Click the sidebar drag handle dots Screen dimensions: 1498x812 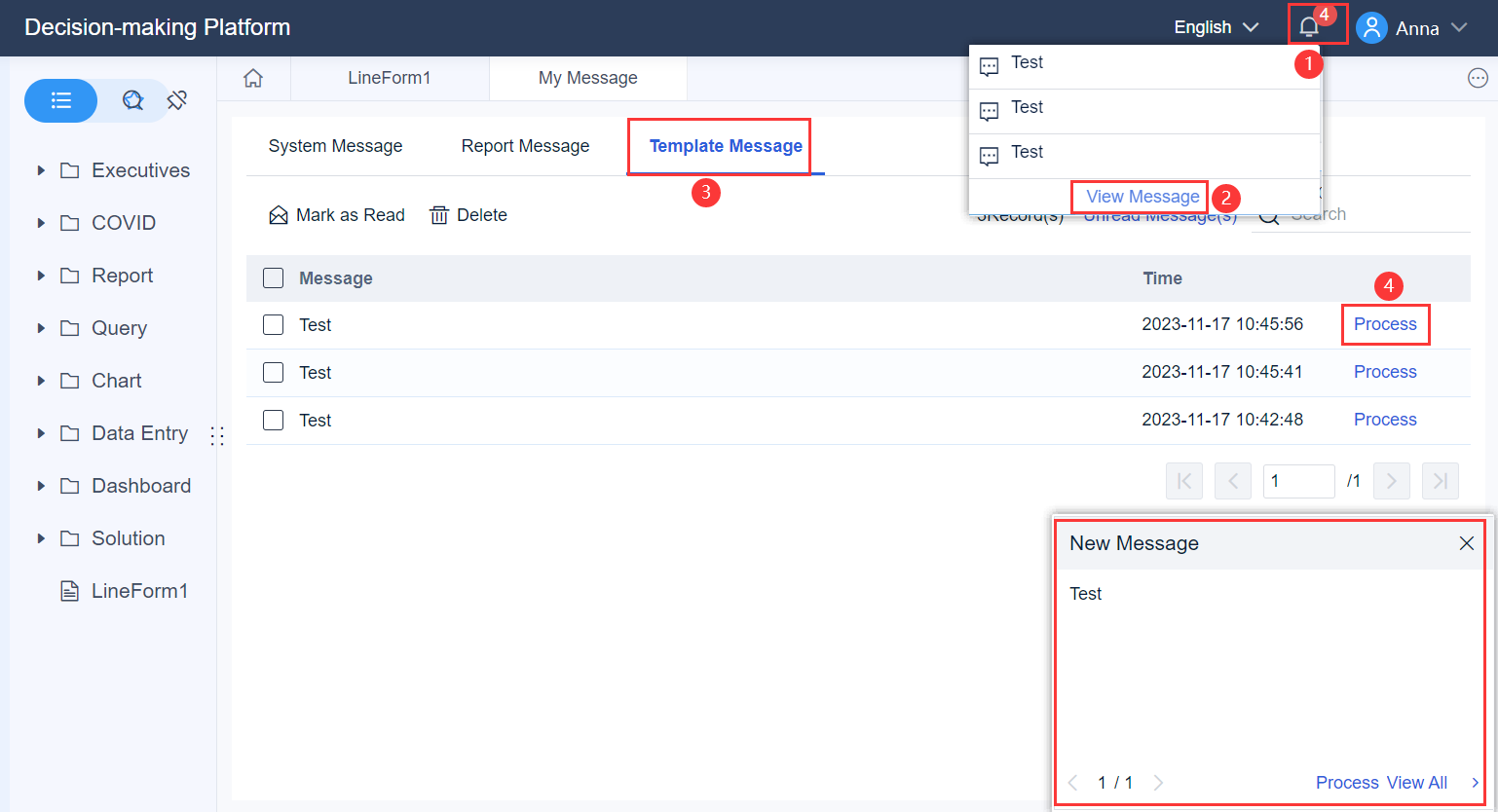click(217, 436)
